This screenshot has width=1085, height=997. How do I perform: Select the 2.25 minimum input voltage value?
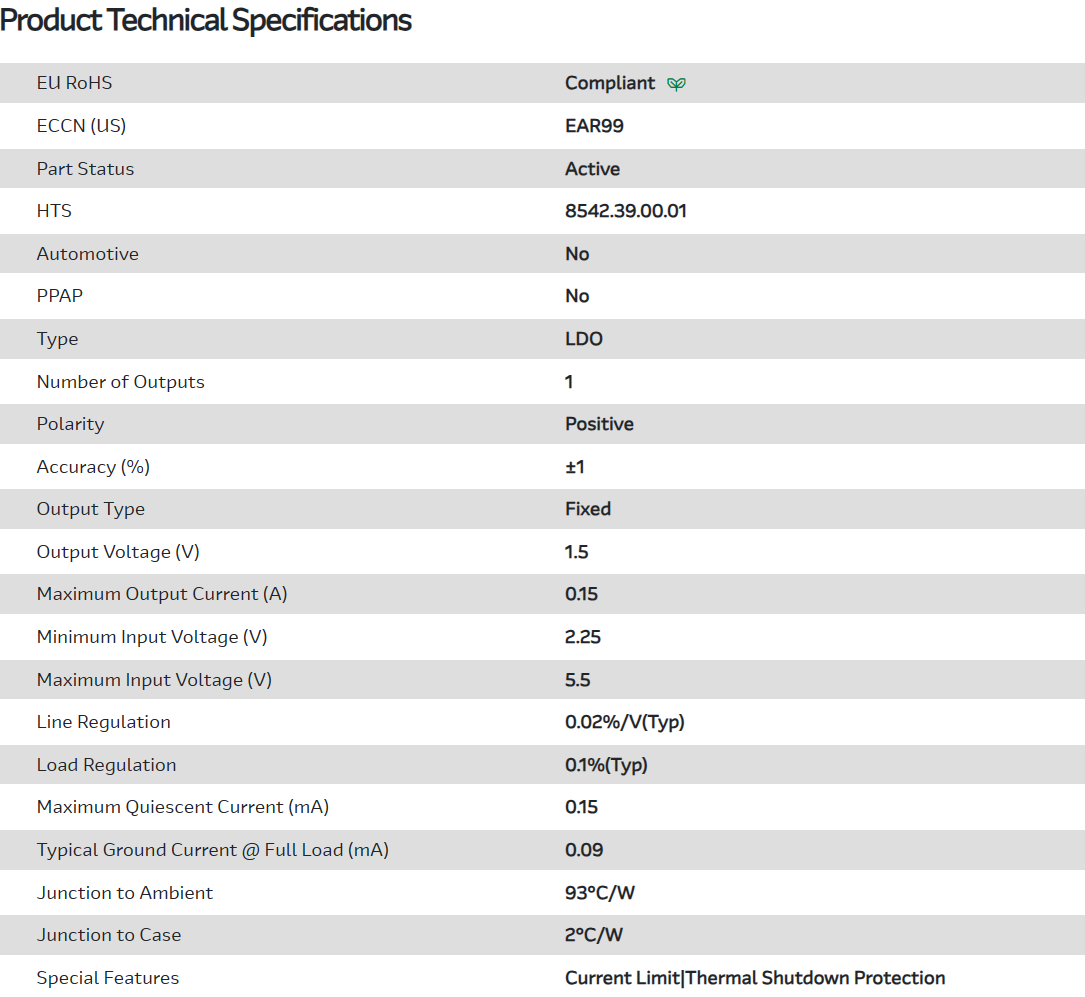click(583, 637)
